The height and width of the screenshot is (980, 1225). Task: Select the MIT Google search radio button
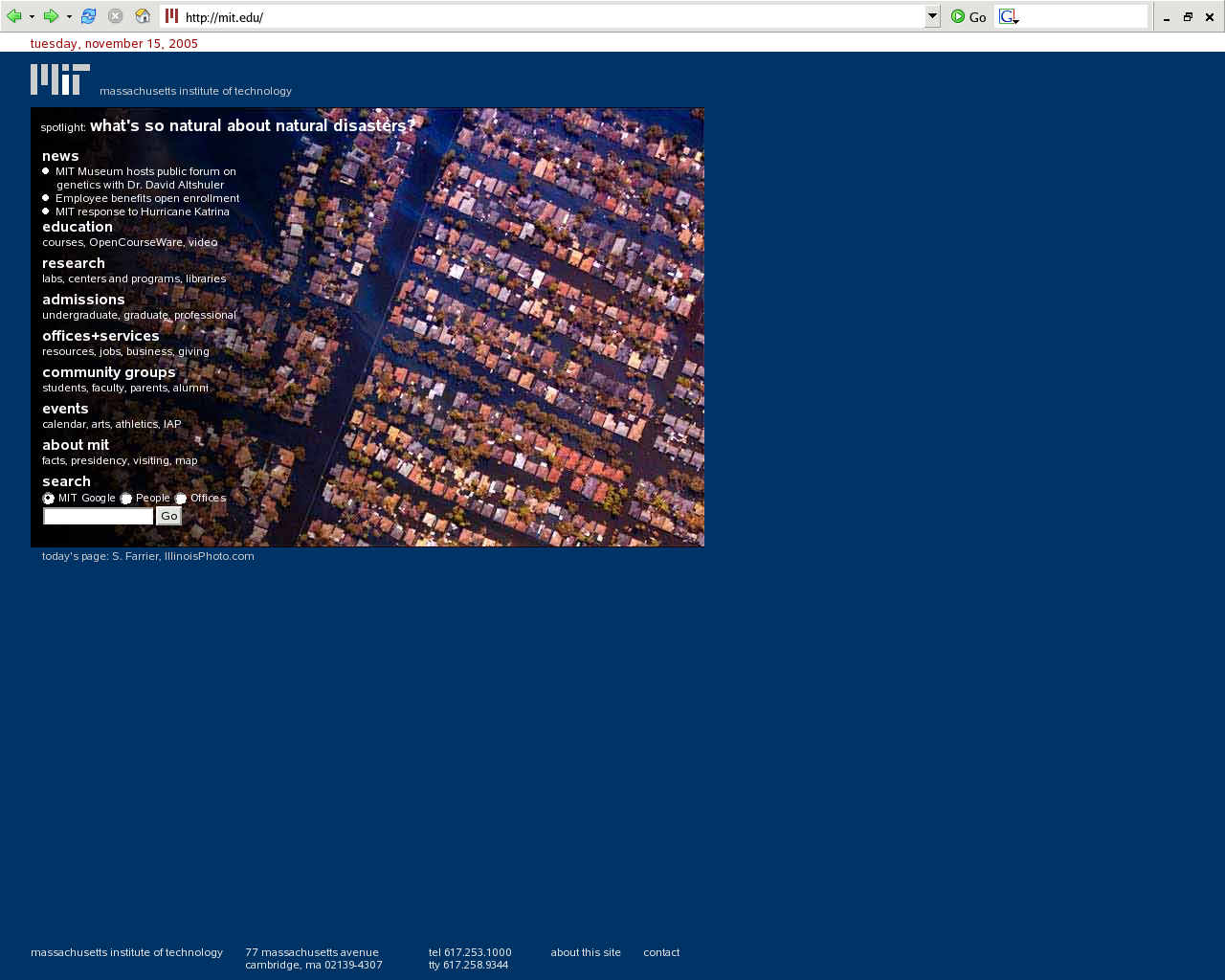pyautogui.click(x=49, y=499)
